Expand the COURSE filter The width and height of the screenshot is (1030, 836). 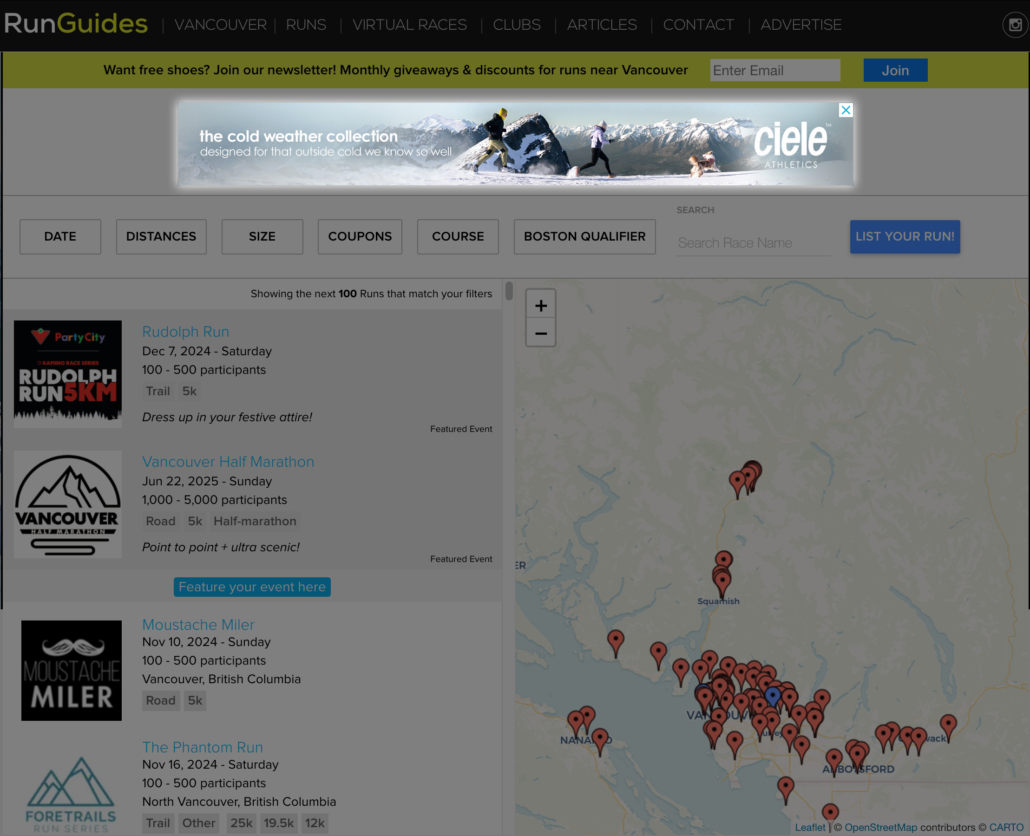point(457,236)
